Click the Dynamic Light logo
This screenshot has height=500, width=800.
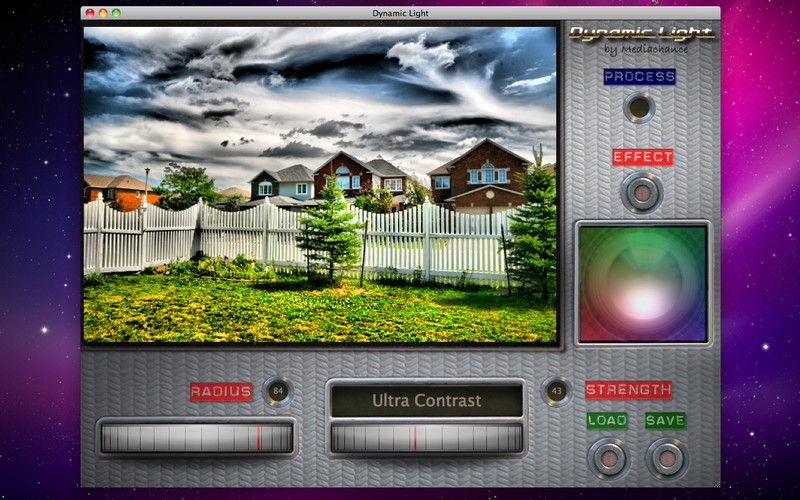click(x=642, y=33)
